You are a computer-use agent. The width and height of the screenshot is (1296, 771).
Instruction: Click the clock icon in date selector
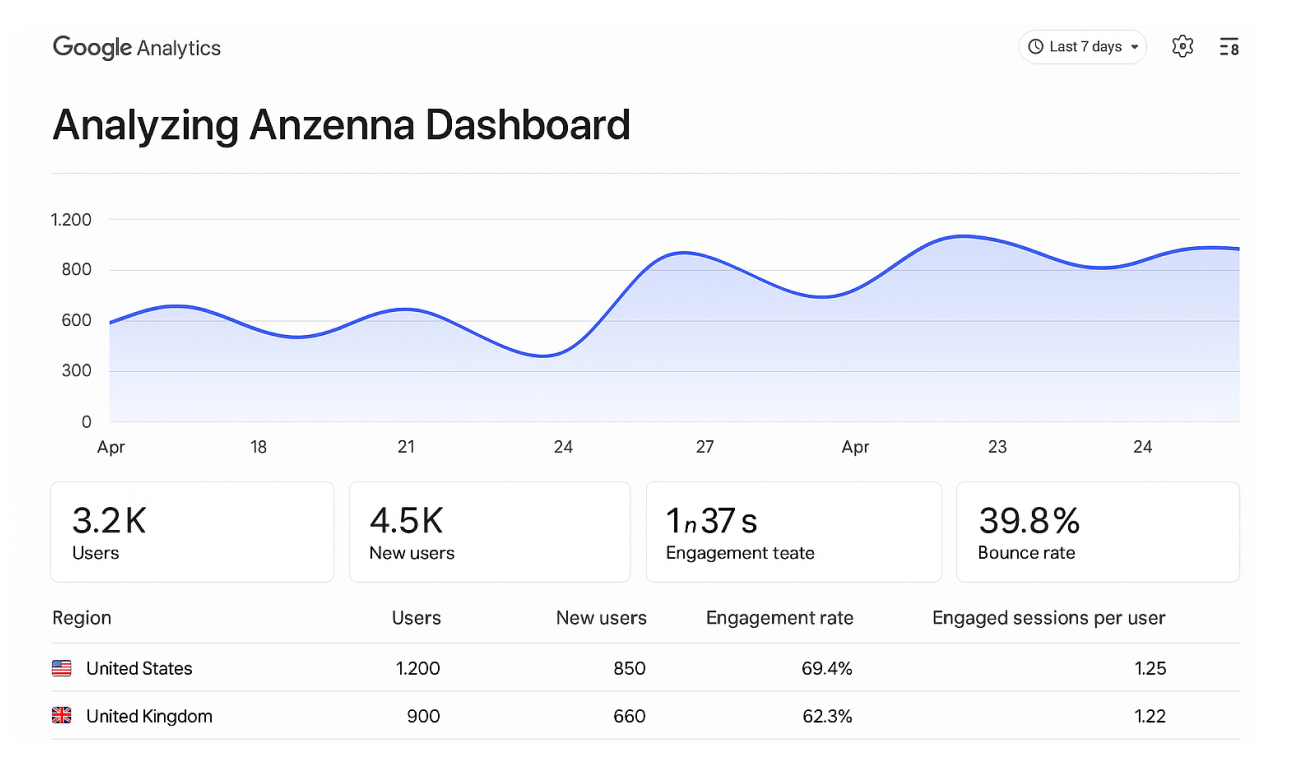pyautogui.click(x=1035, y=47)
